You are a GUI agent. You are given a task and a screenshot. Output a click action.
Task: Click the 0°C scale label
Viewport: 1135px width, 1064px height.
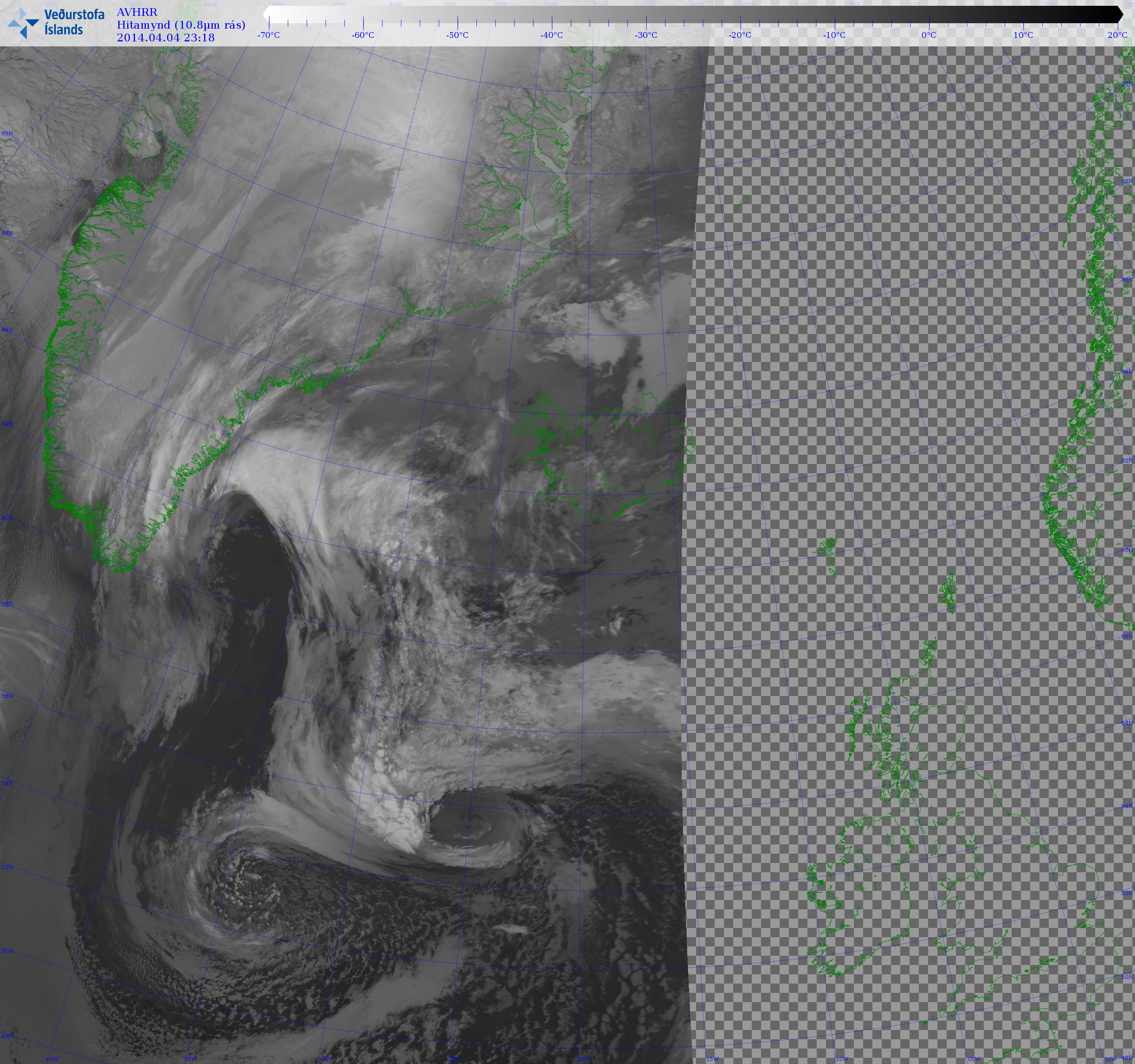click(x=929, y=36)
